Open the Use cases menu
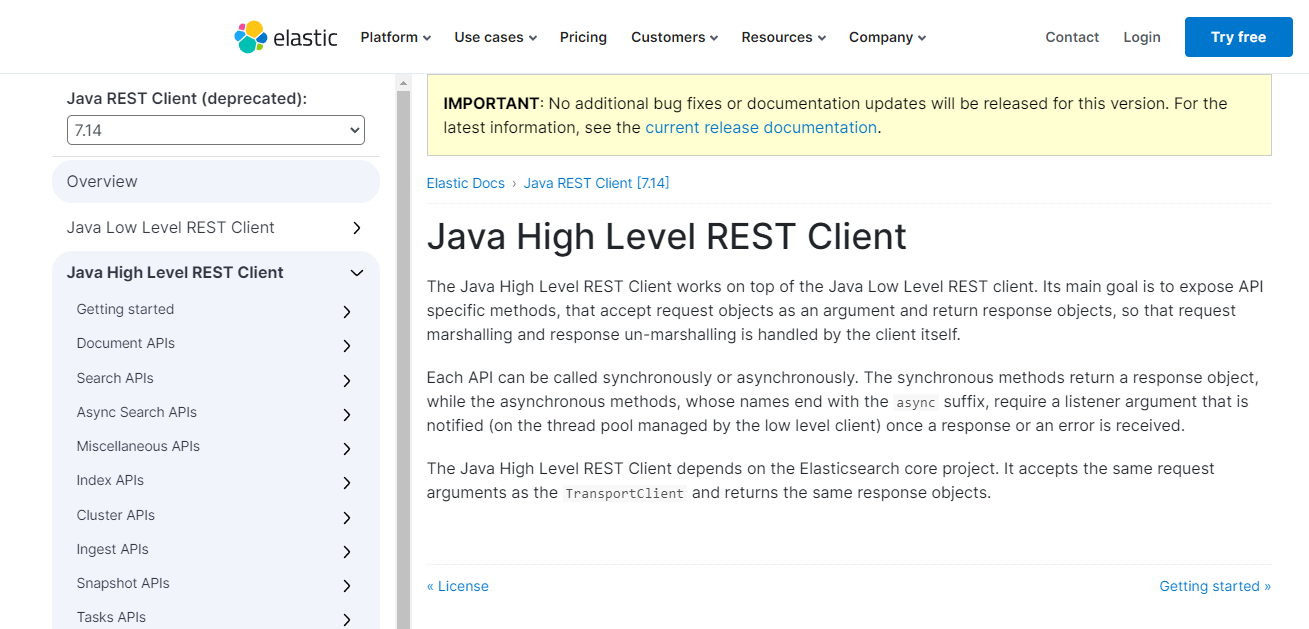Image resolution: width=1309 pixels, height=629 pixels. pos(495,37)
